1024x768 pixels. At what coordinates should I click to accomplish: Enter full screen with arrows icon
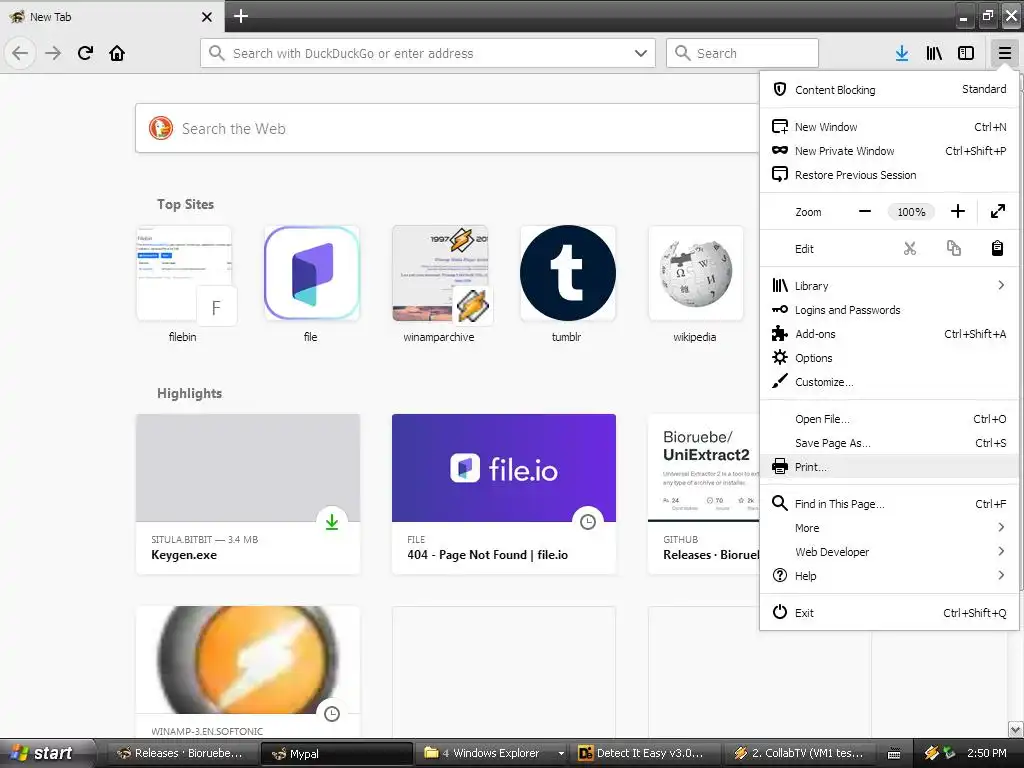[x=997, y=212]
